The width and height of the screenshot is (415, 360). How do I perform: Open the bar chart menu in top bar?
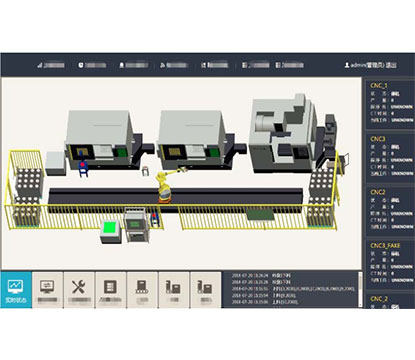[51, 65]
